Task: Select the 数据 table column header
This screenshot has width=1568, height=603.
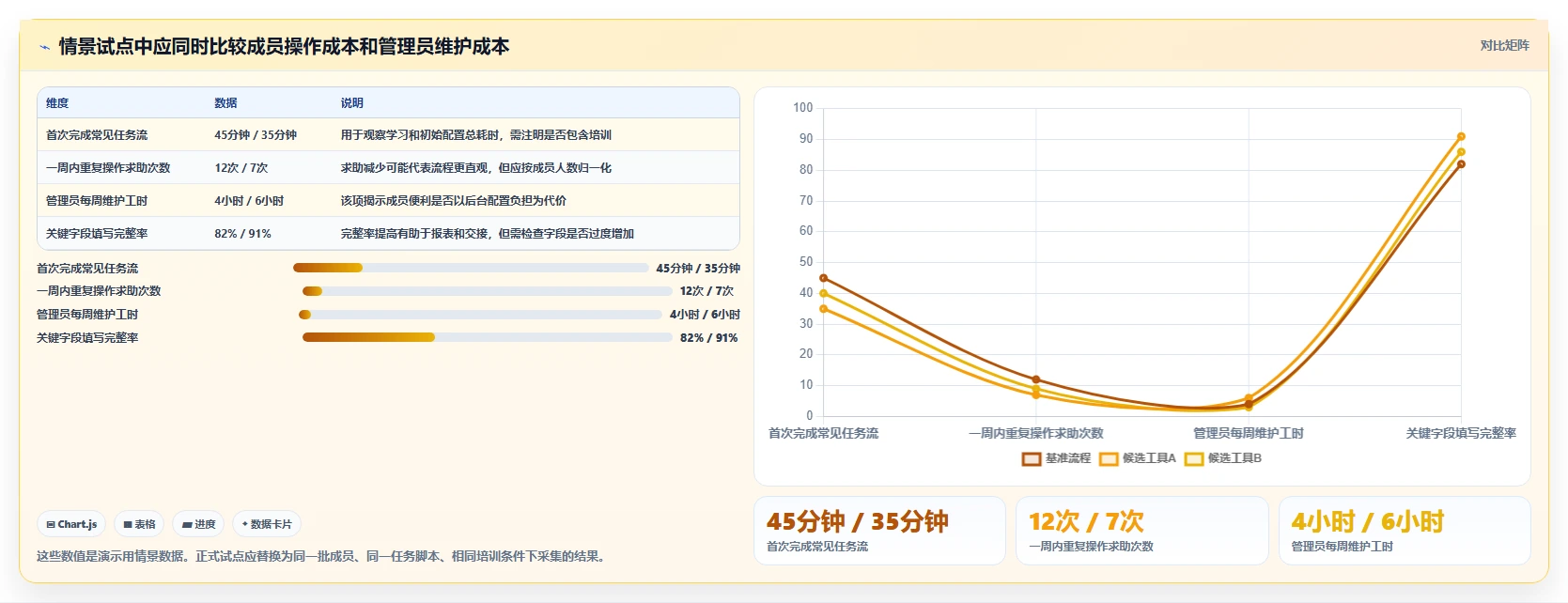Action: (x=225, y=103)
